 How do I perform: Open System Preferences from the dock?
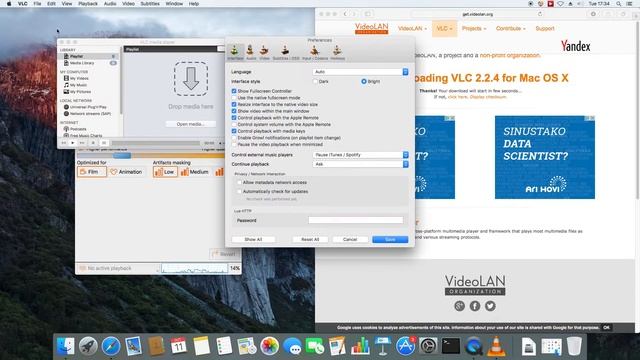point(428,347)
